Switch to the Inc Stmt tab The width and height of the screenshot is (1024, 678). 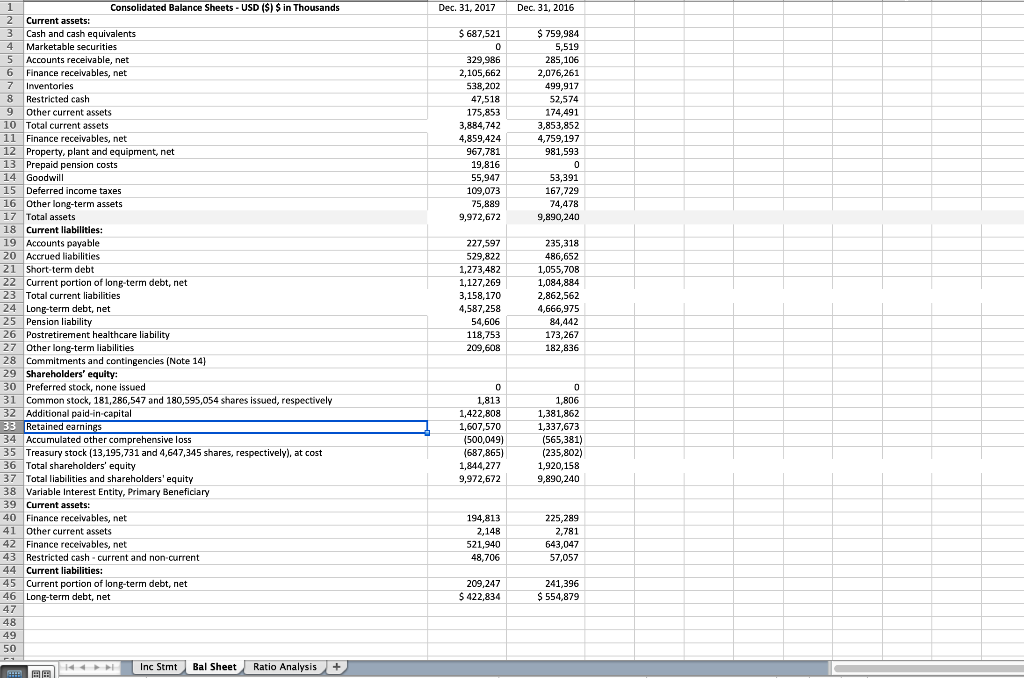point(158,666)
